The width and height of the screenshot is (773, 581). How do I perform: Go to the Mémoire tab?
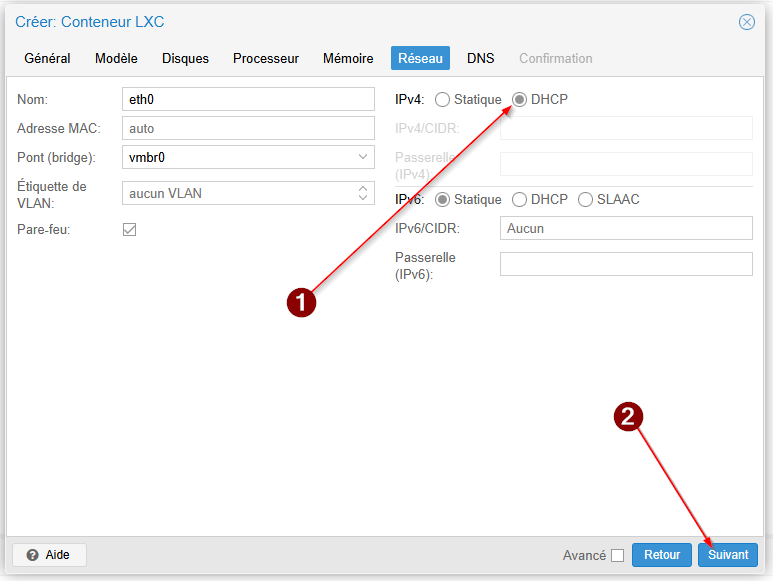coord(348,58)
